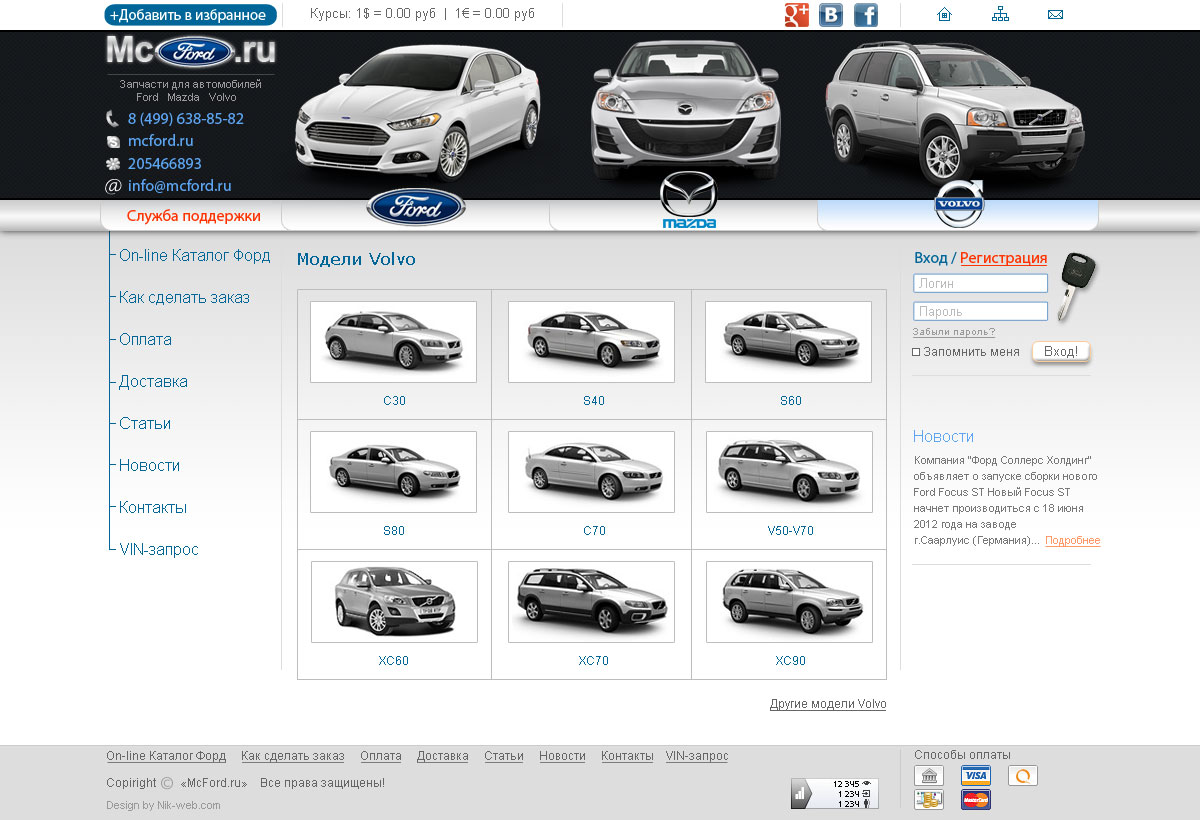Image resolution: width=1200 pixels, height=820 pixels.
Task: Click the phone icon beside 8 (499) number
Action: pyautogui.click(x=112, y=119)
